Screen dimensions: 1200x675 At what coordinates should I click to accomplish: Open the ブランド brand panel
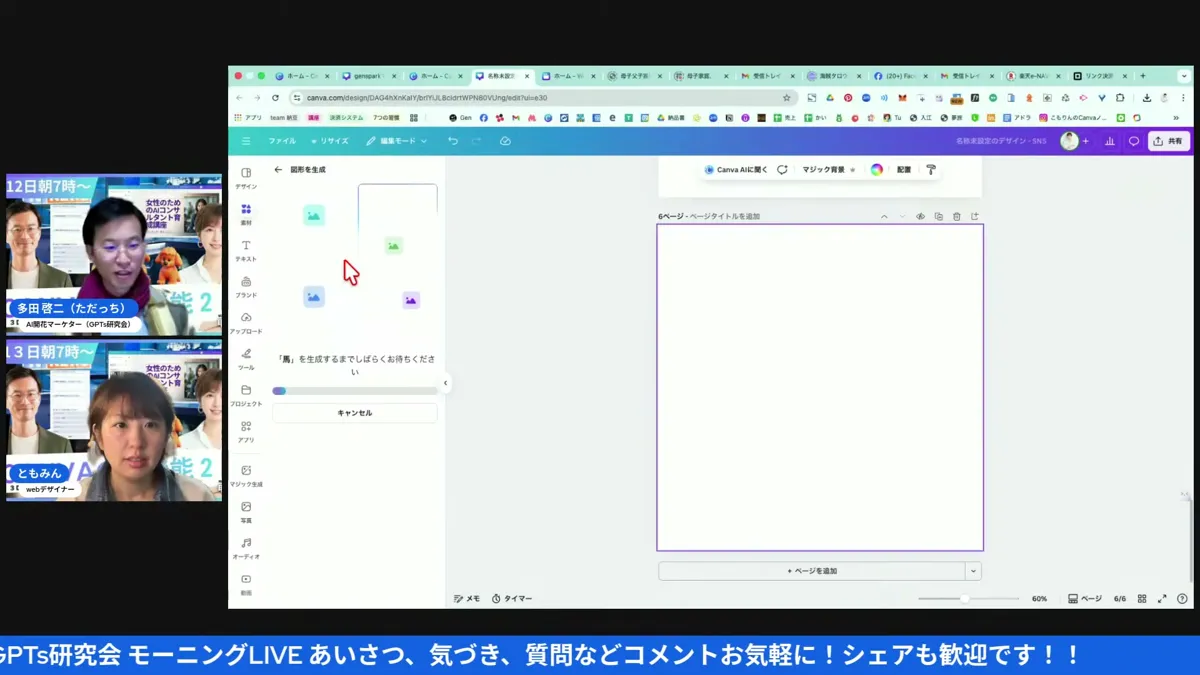click(246, 287)
